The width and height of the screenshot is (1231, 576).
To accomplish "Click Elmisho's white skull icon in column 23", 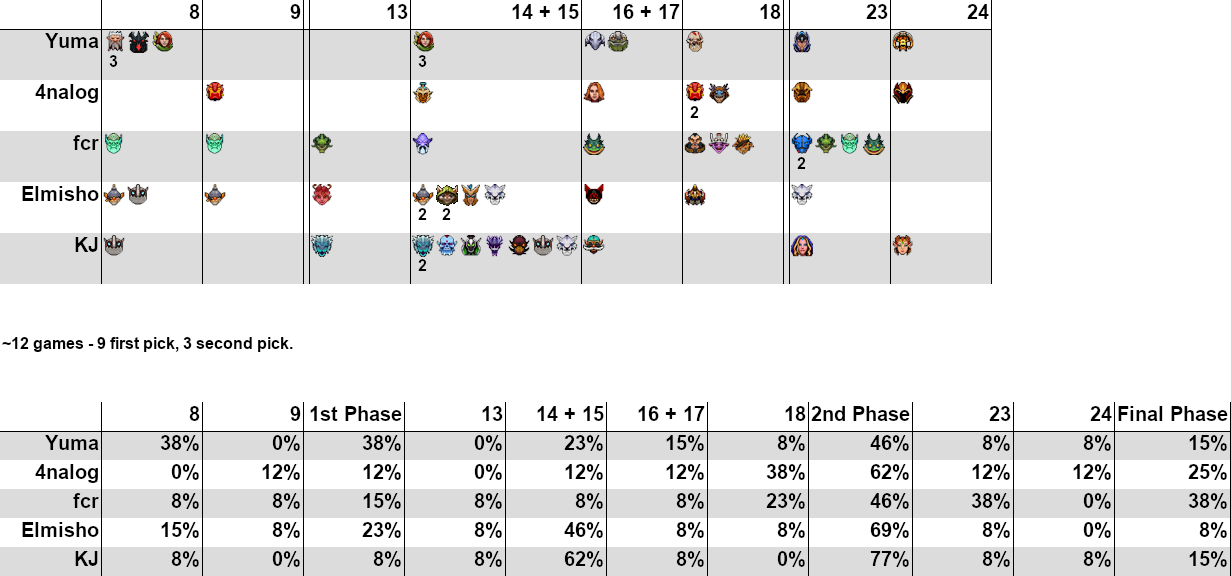I will [801, 194].
